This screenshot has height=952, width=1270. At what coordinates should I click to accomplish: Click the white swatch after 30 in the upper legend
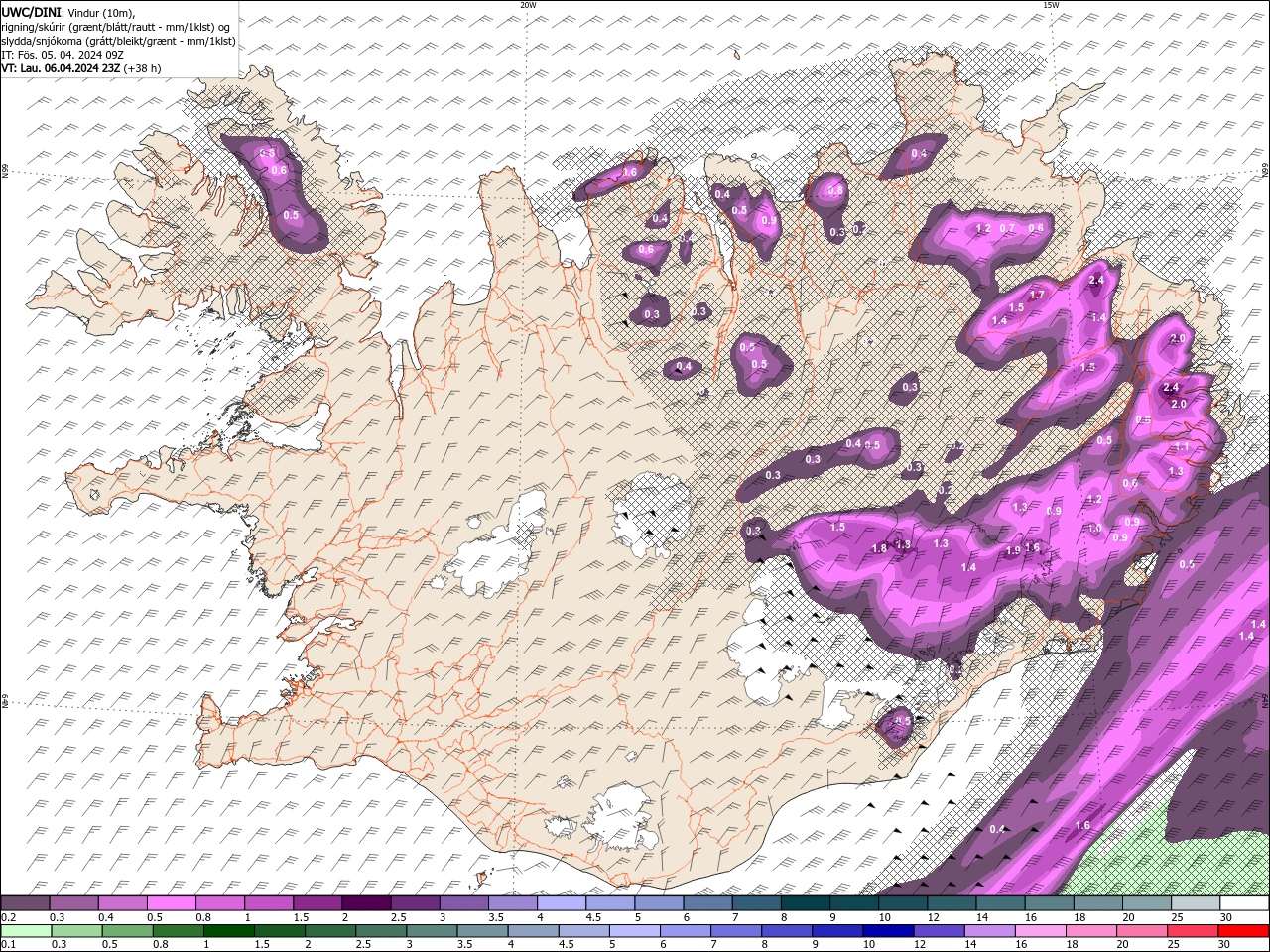coord(1245,903)
